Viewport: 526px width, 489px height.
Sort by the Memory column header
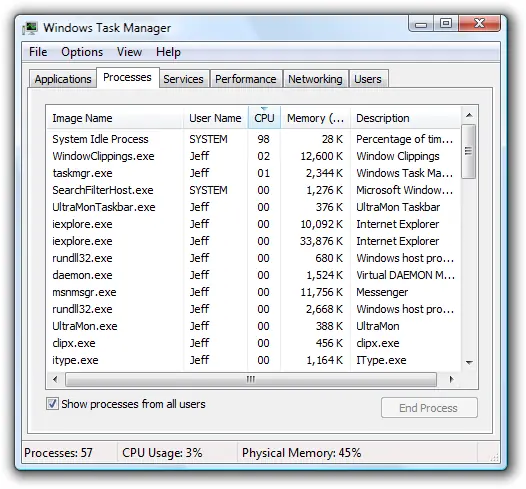[315, 118]
